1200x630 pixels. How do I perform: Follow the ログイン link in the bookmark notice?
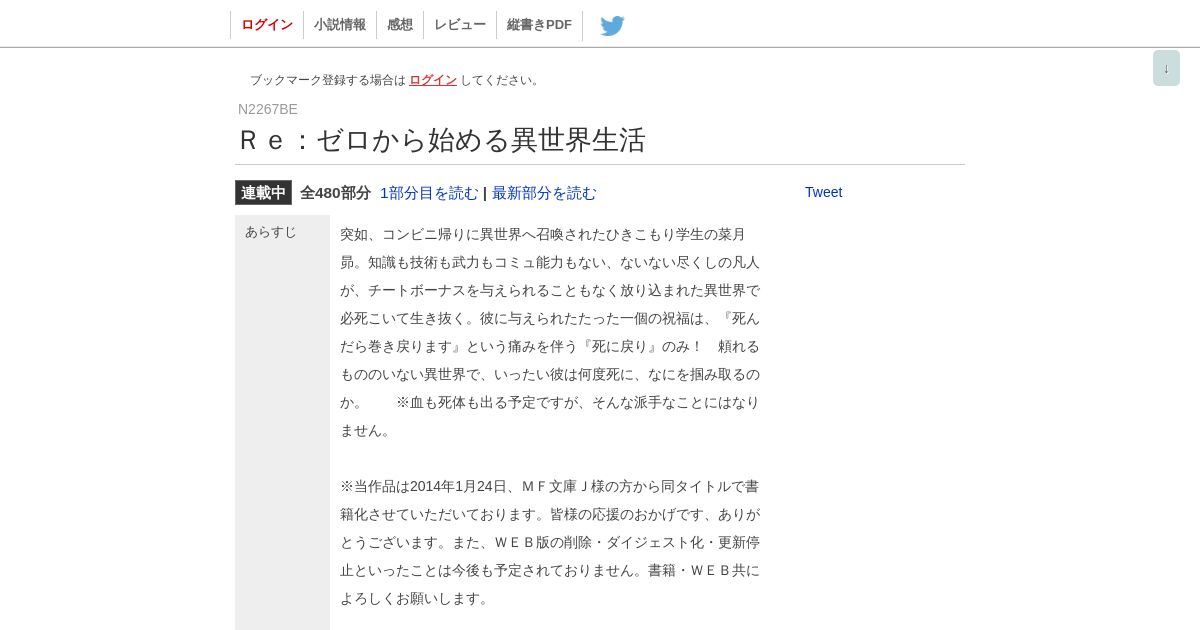pos(433,80)
